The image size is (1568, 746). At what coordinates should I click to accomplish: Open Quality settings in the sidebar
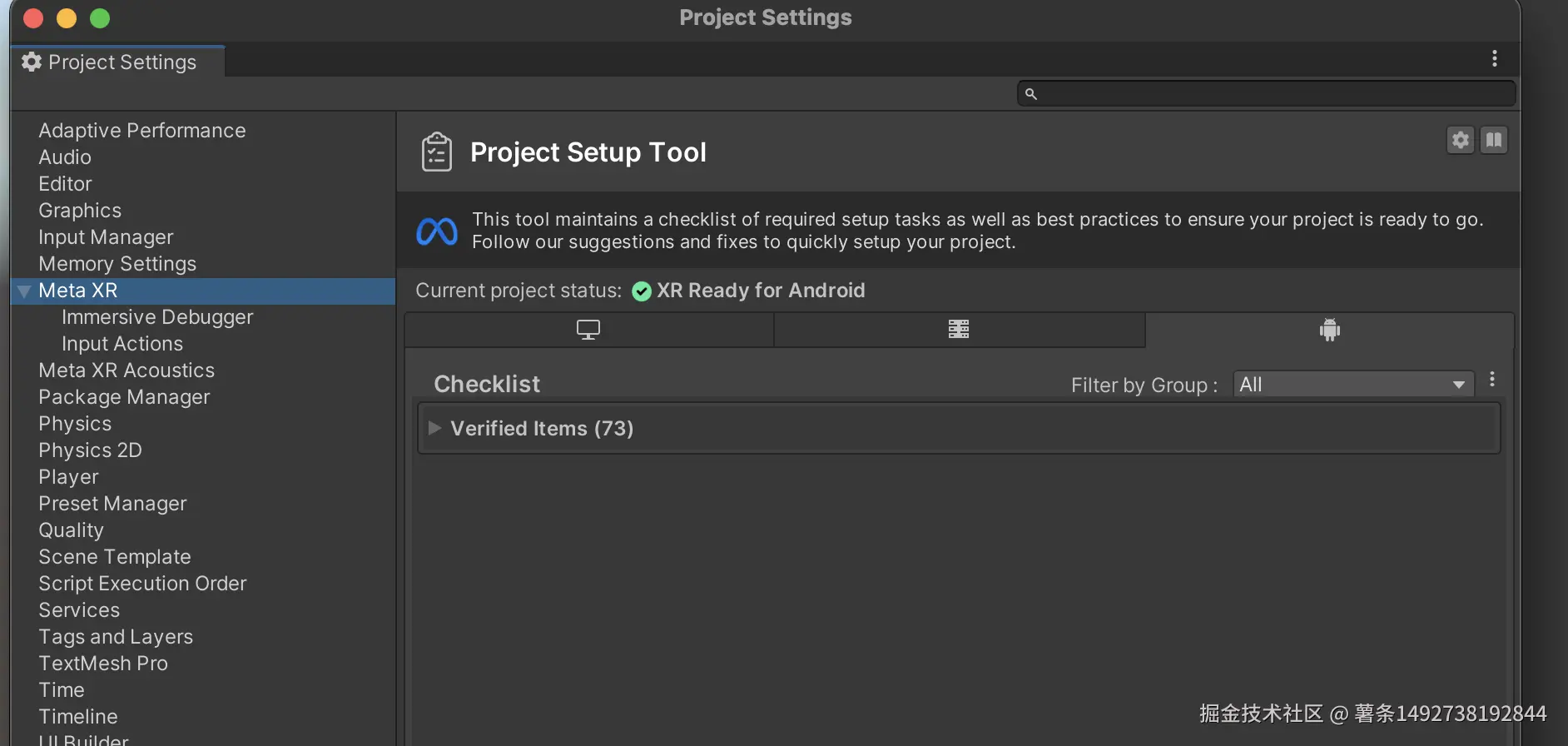71,530
